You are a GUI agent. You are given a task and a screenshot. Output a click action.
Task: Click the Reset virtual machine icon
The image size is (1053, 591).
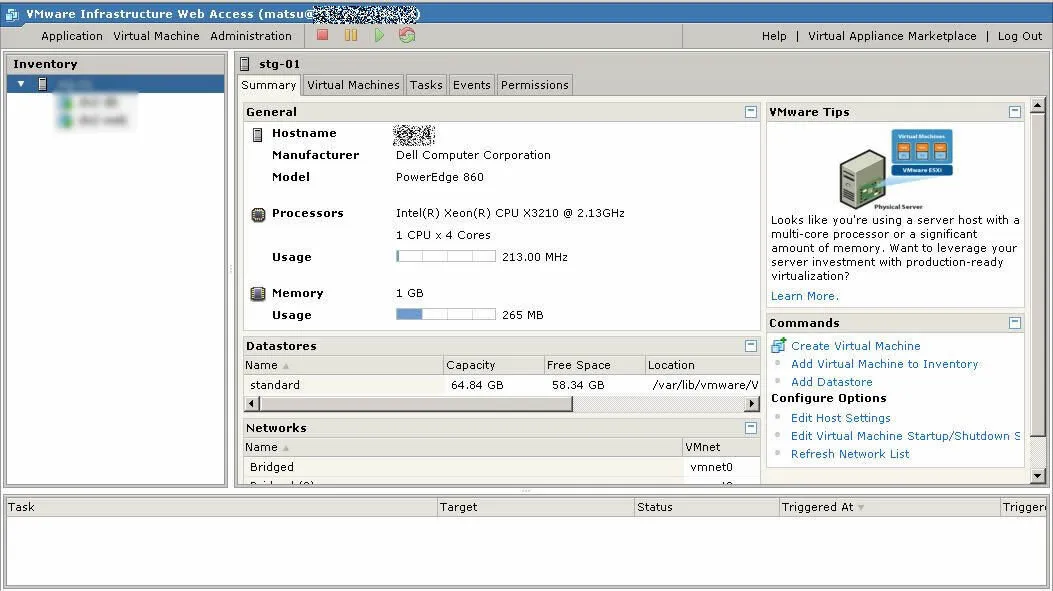pos(407,35)
